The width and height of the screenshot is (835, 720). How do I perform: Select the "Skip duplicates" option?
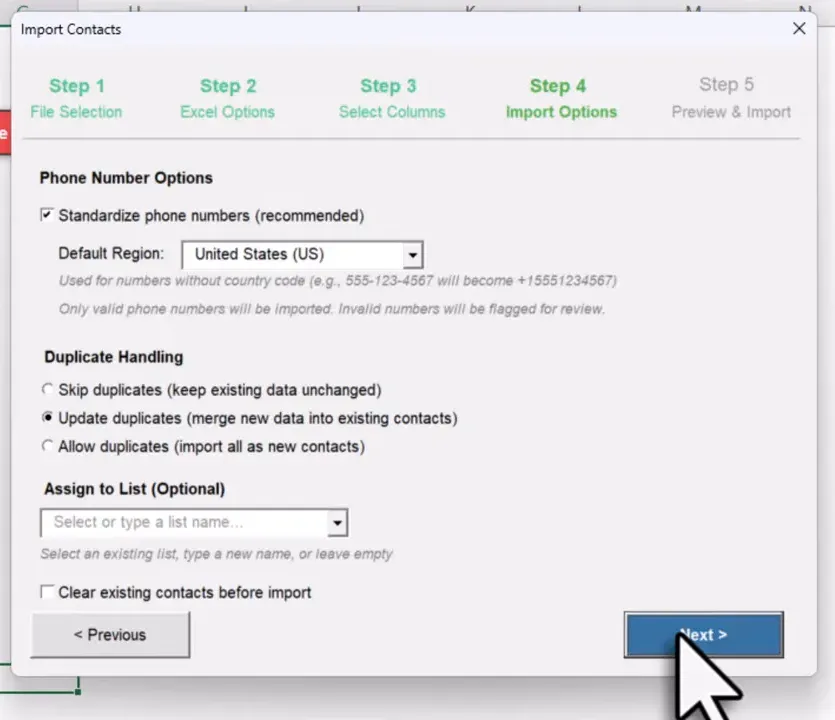(x=47, y=389)
